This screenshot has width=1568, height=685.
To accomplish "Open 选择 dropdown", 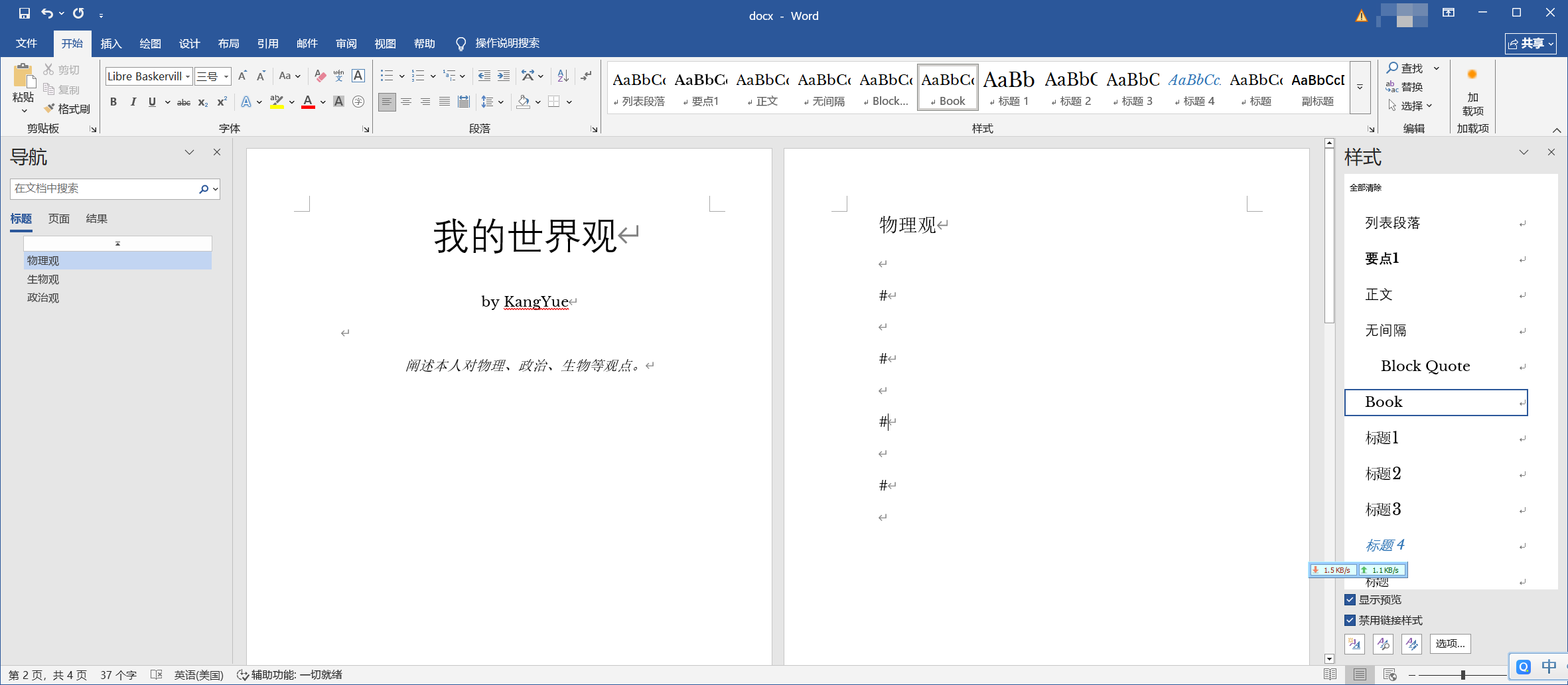I will (x=1411, y=106).
